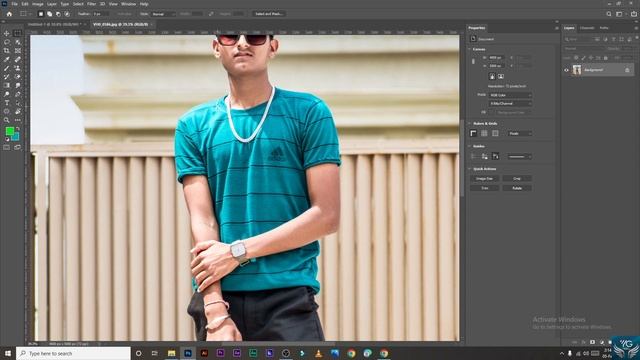Open the Pixels units dropdown
The height and width of the screenshot is (360, 640).
tap(520, 133)
